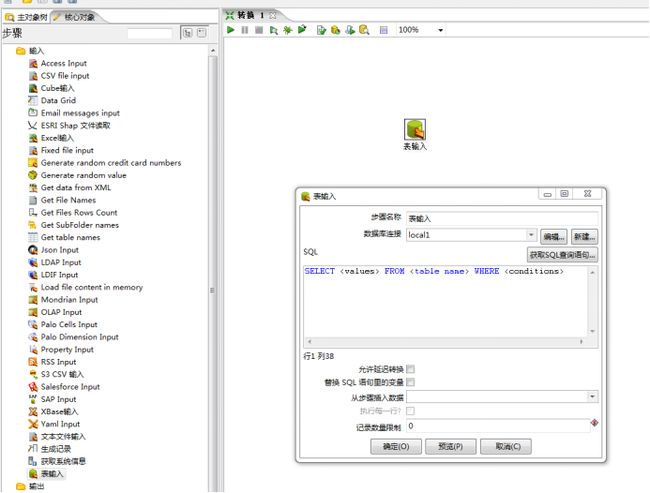Click the 步骤名称 input field

click(x=502, y=218)
